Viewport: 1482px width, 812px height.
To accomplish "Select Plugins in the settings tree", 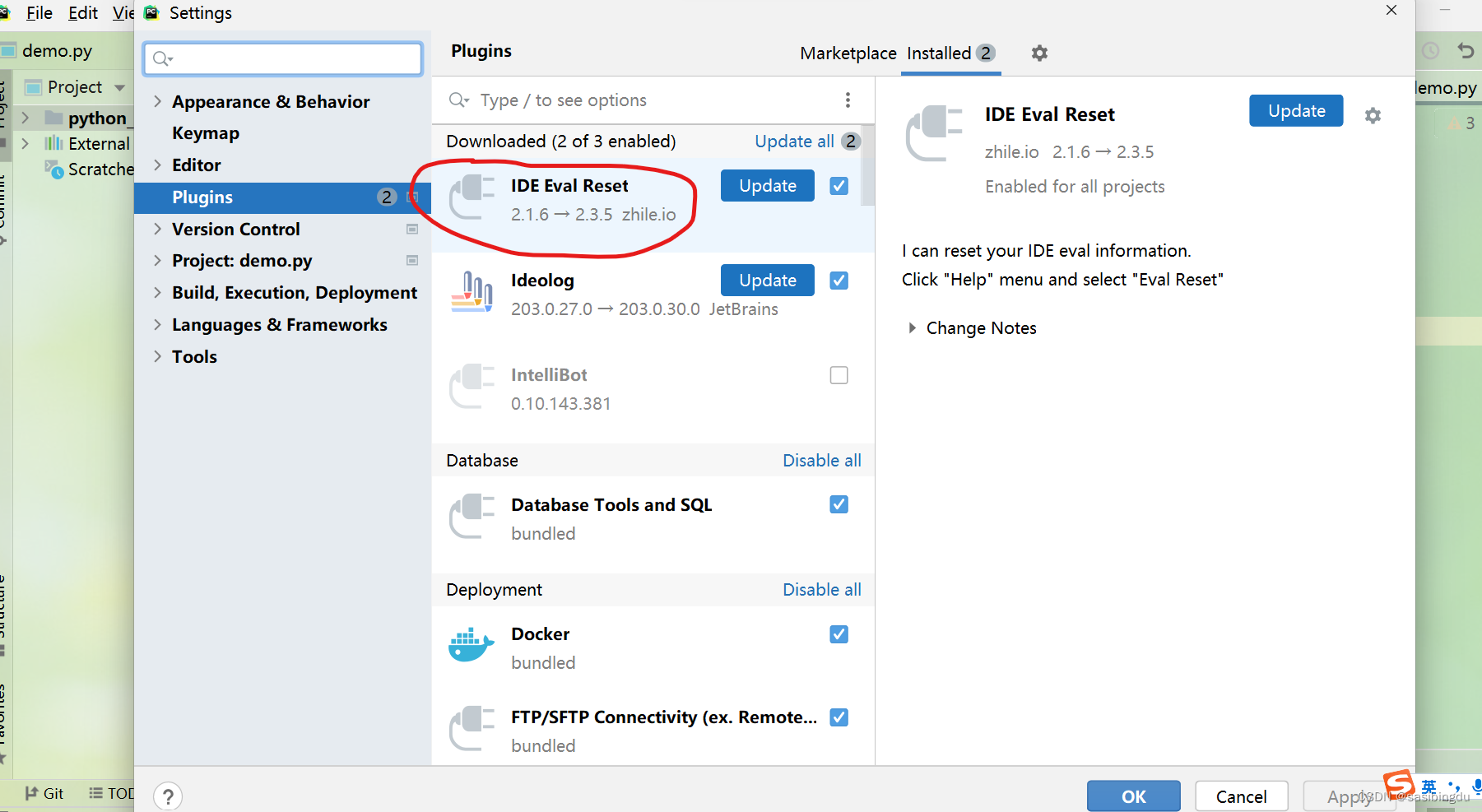I will [x=282, y=197].
